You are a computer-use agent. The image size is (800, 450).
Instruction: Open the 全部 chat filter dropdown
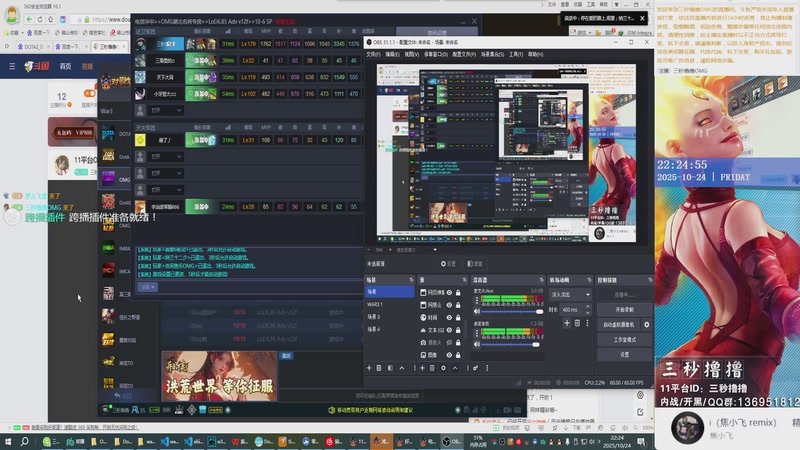tap(147, 287)
